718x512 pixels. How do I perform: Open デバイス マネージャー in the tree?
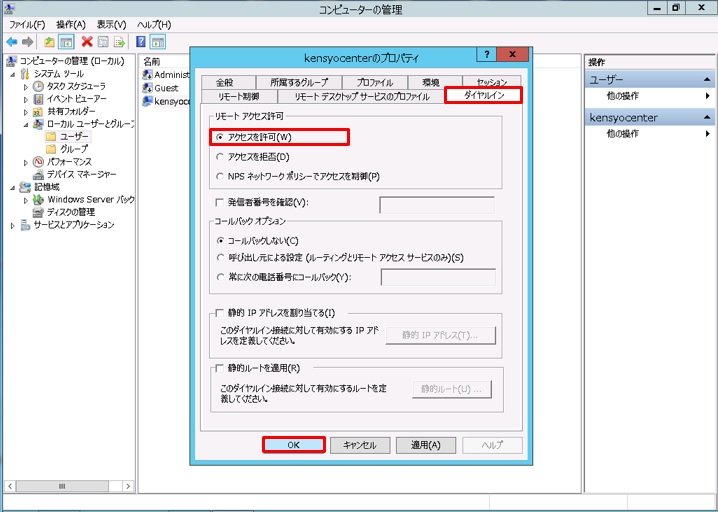point(81,174)
